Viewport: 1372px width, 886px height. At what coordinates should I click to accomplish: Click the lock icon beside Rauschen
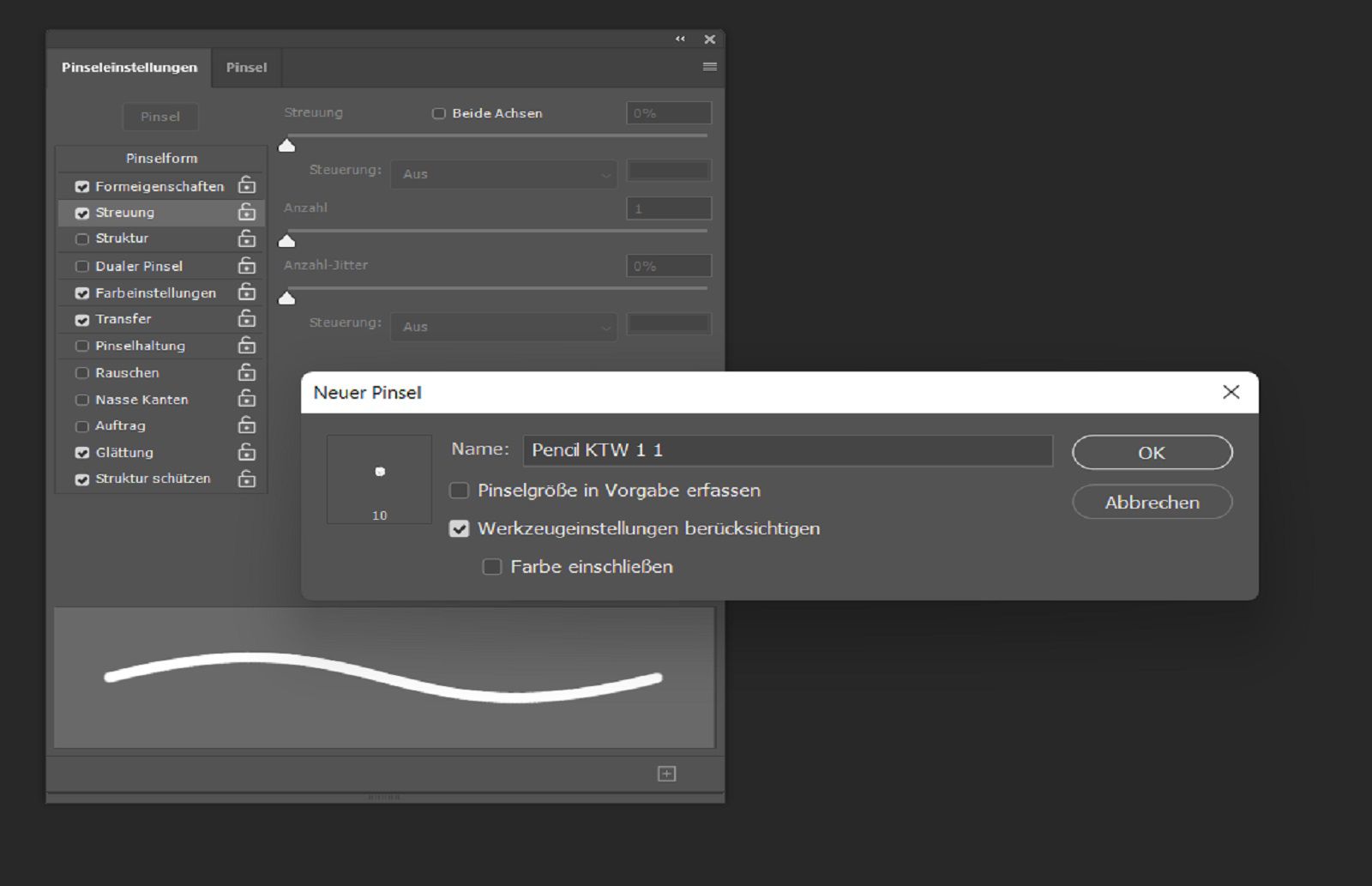coord(247,372)
